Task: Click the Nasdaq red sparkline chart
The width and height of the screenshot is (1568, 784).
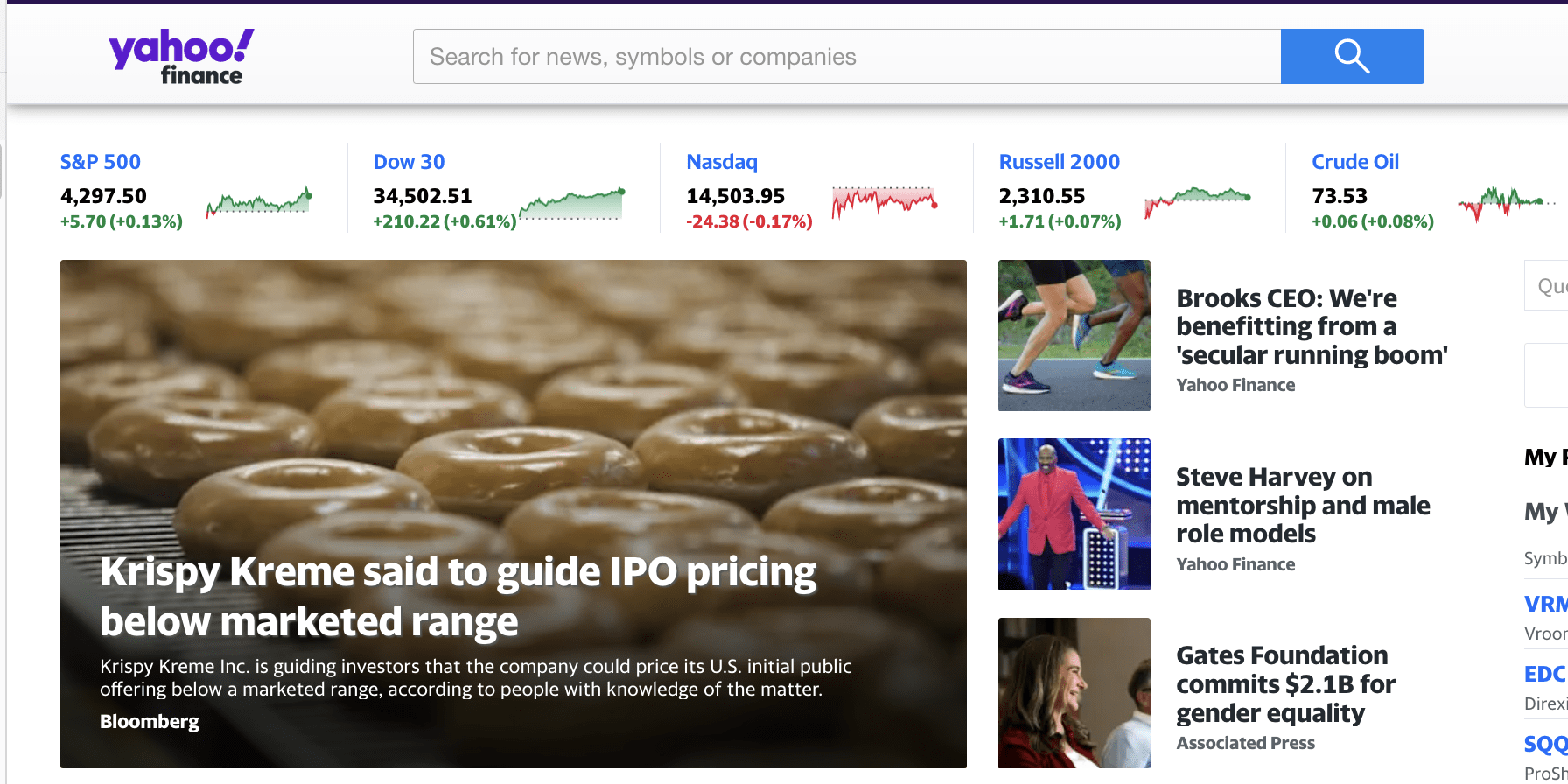Action: point(884,201)
